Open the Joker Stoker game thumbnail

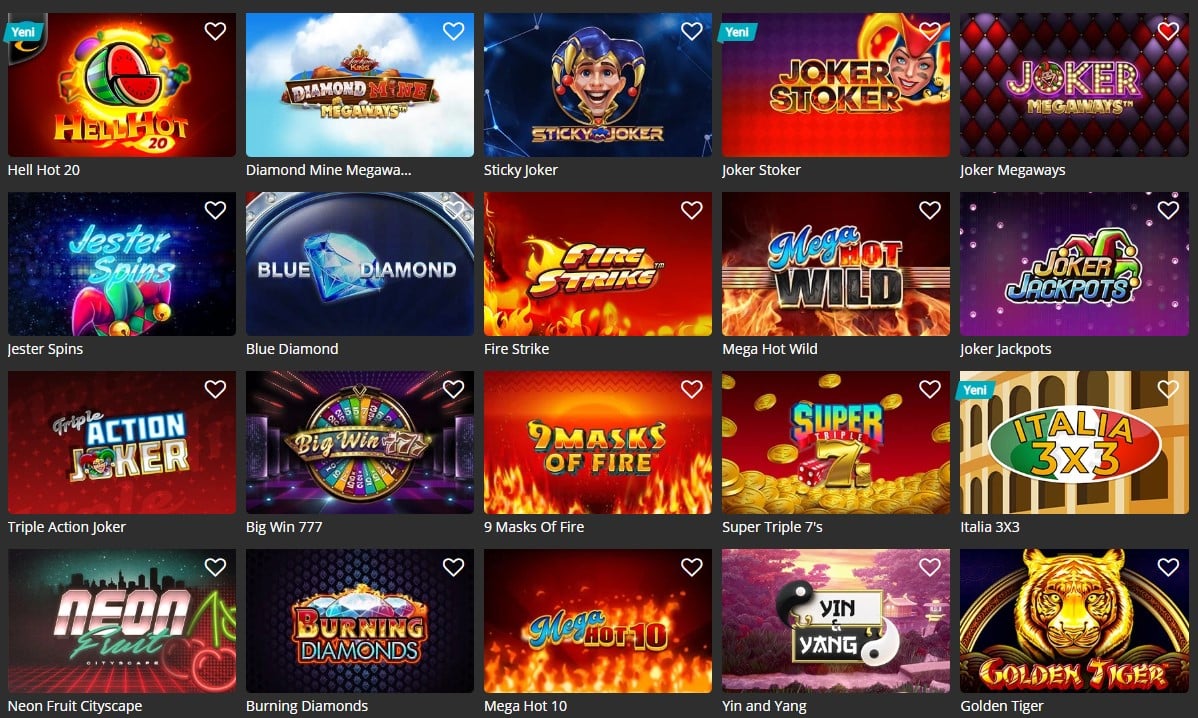tap(836, 85)
